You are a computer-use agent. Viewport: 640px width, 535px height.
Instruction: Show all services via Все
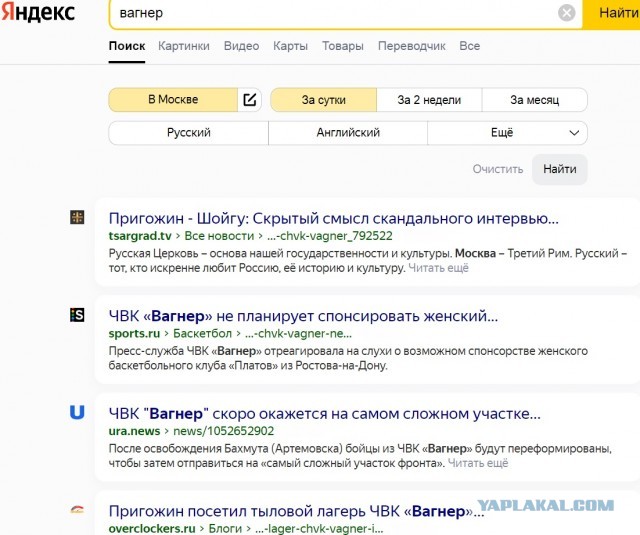(x=469, y=46)
